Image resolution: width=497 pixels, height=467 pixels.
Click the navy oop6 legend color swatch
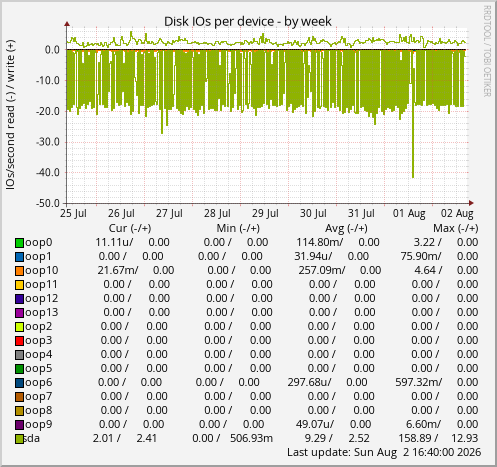[x=19, y=383]
